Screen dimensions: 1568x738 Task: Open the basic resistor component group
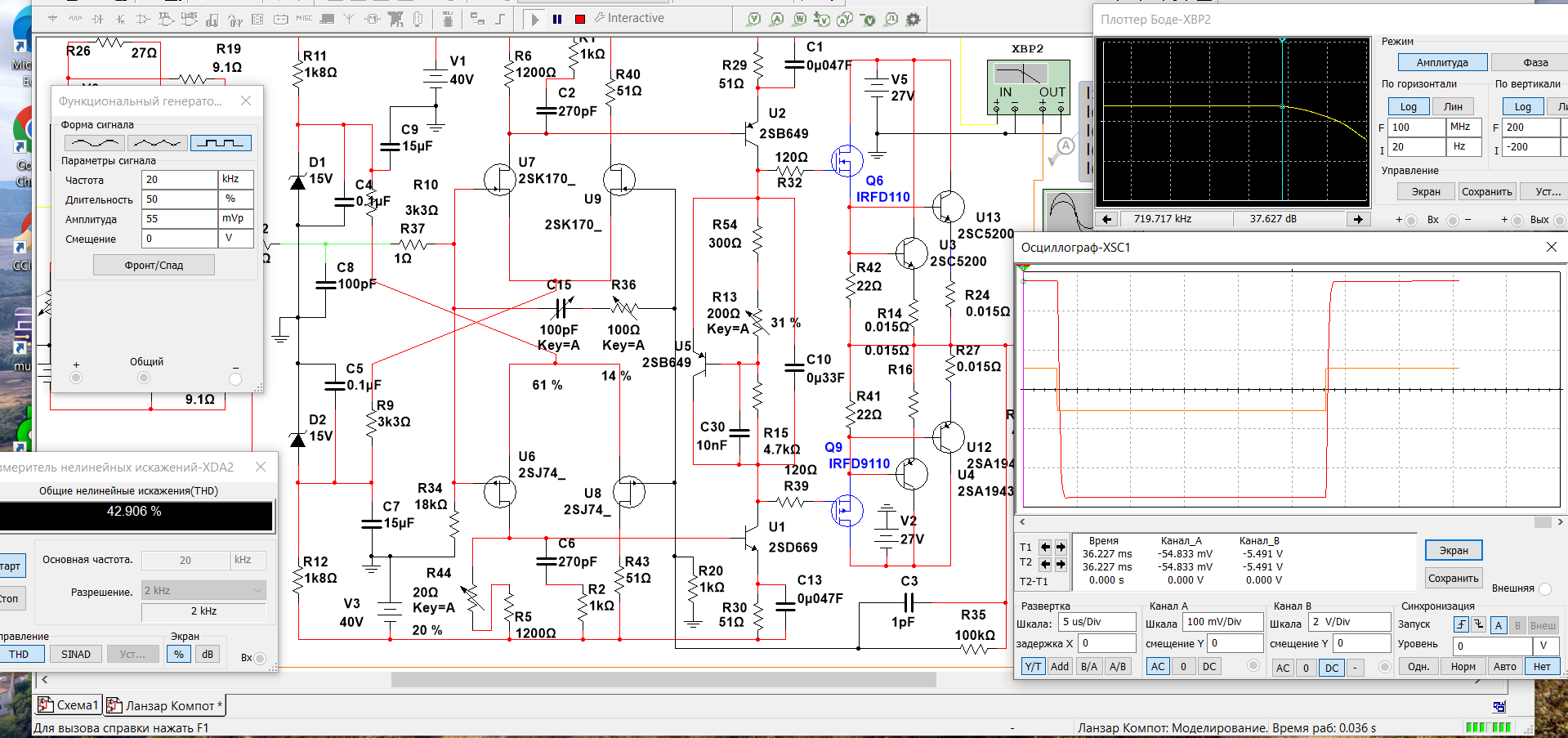pos(75,19)
